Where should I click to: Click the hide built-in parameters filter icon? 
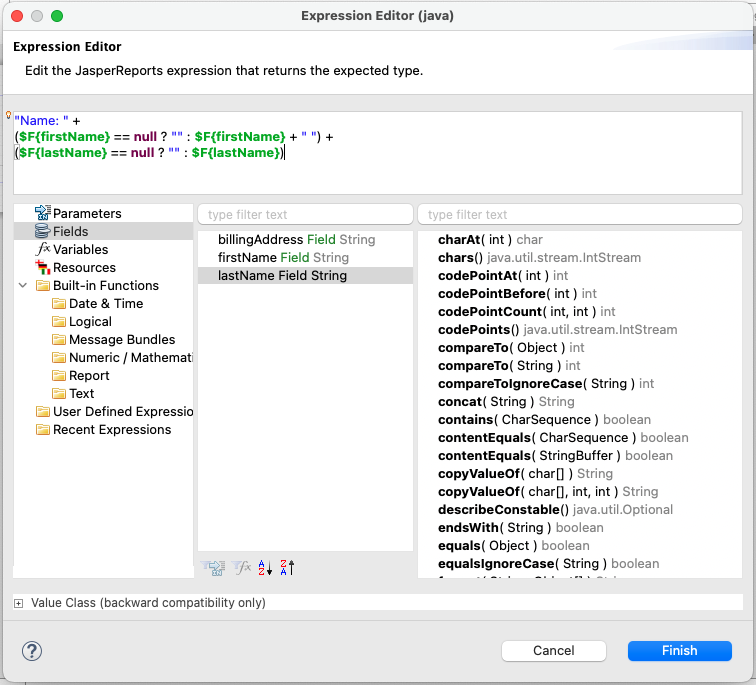213,567
